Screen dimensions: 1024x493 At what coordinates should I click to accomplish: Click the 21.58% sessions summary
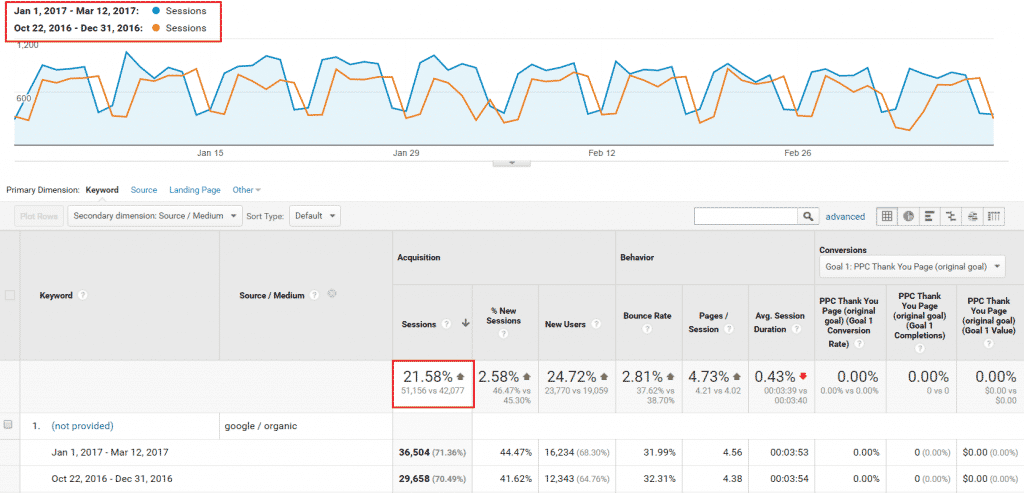point(428,377)
